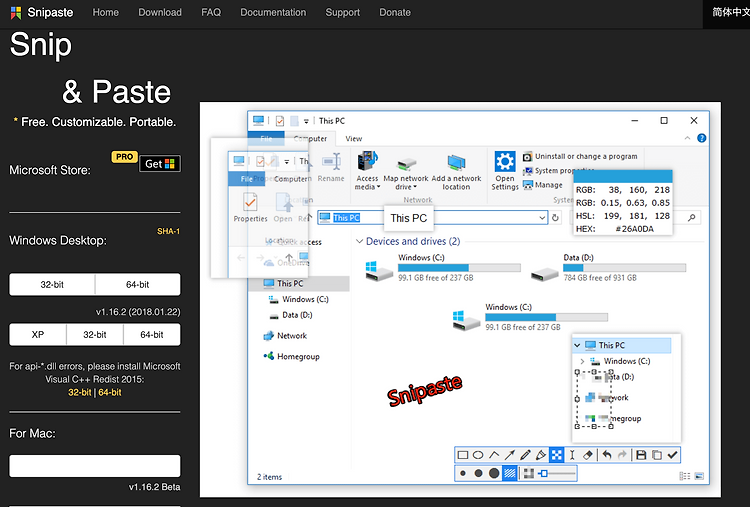The height and width of the screenshot is (507, 750).
Task: Toggle the highlighted mosaic pattern style
Action: point(510,474)
